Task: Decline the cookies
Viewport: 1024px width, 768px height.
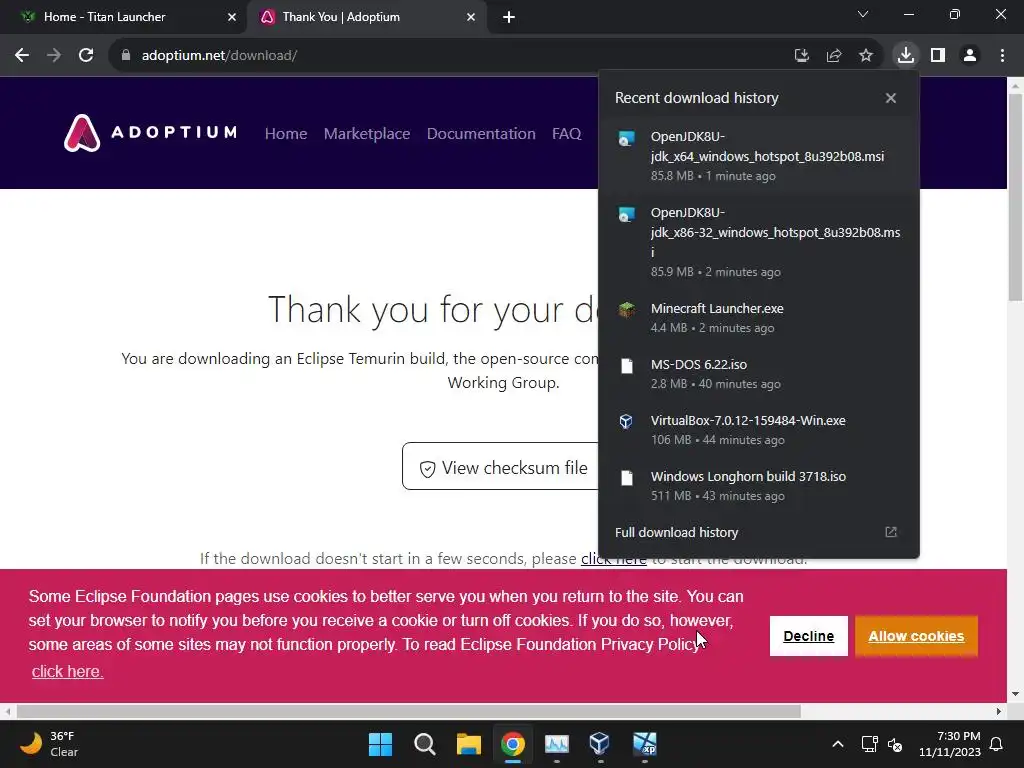Action: pyautogui.click(x=808, y=636)
